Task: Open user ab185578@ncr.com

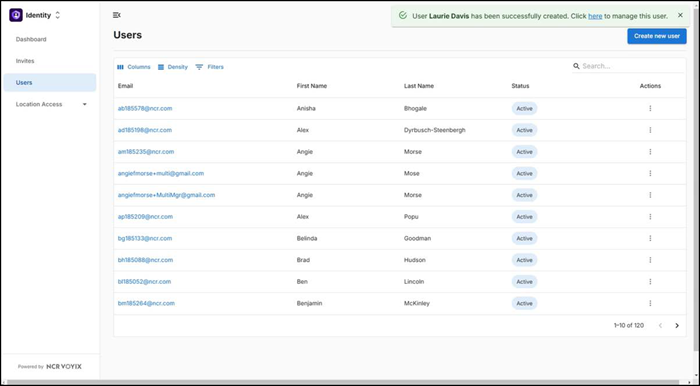Action: pyautogui.click(x=145, y=108)
